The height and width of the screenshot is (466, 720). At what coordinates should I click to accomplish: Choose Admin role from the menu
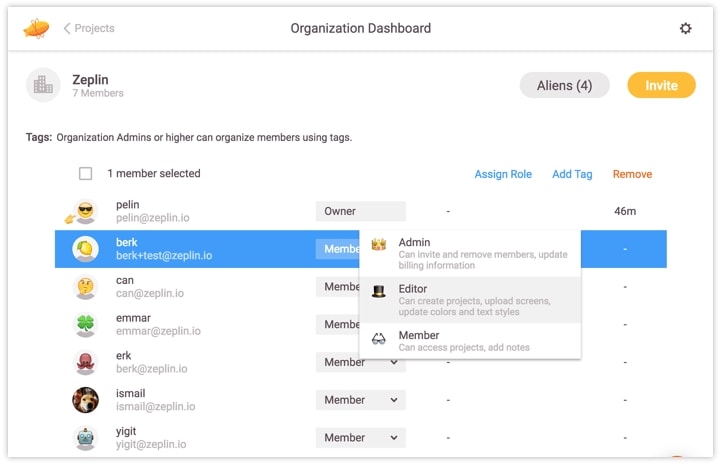click(470, 253)
